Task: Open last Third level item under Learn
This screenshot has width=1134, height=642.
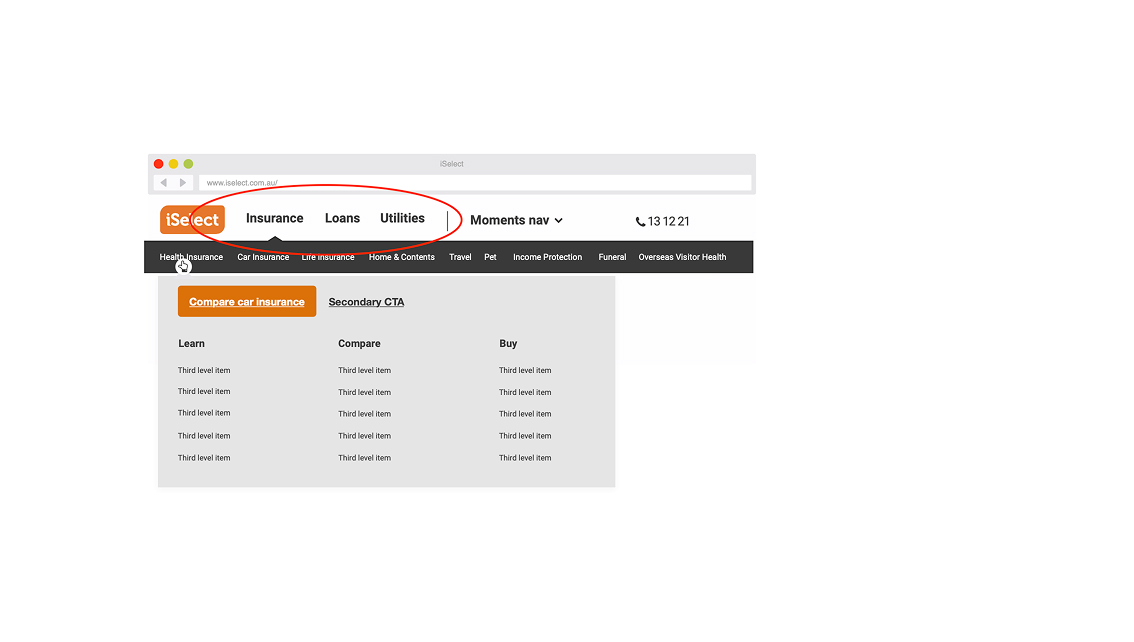Action: click(204, 458)
